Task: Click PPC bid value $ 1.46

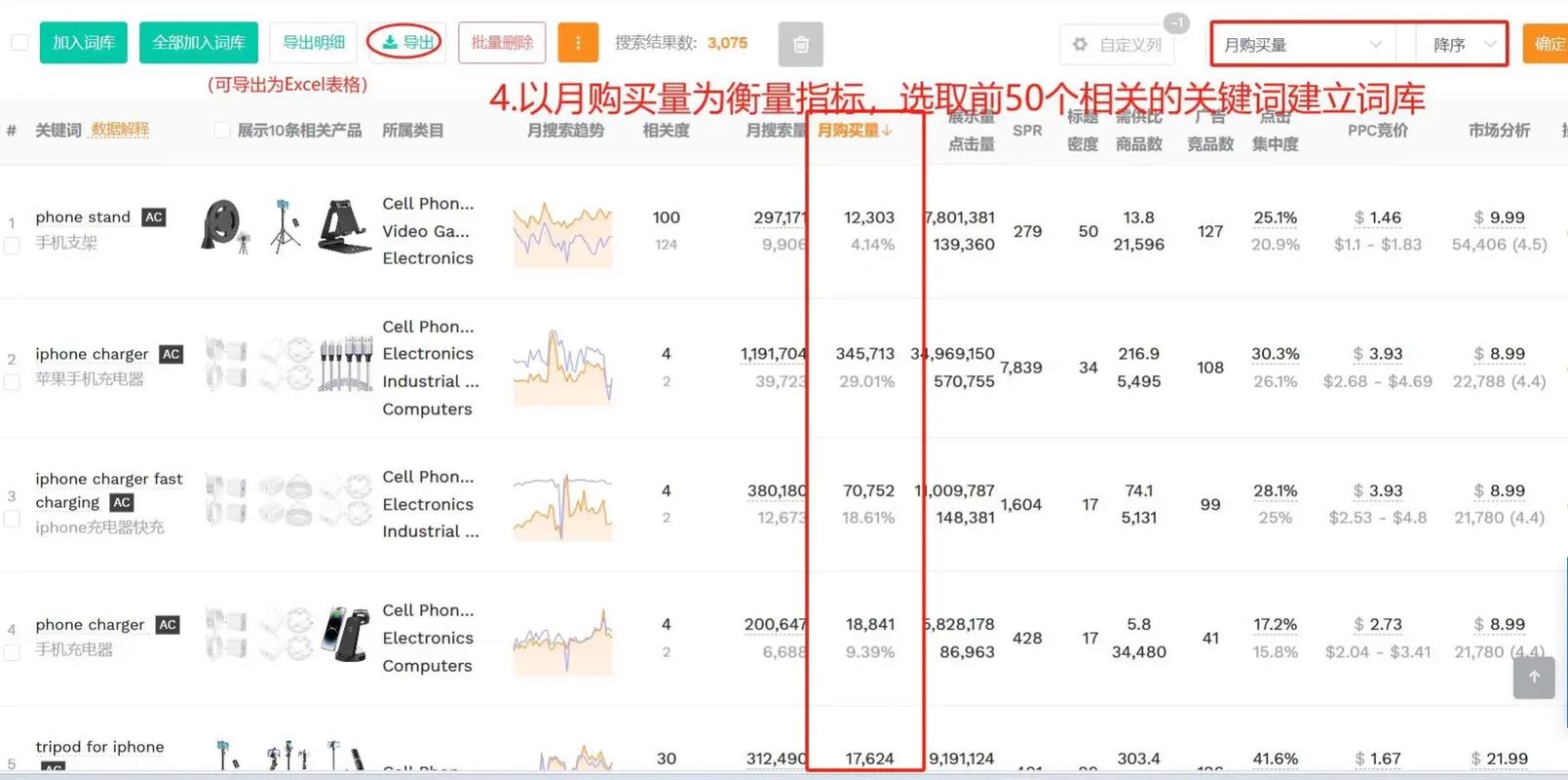Action: point(1377,216)
